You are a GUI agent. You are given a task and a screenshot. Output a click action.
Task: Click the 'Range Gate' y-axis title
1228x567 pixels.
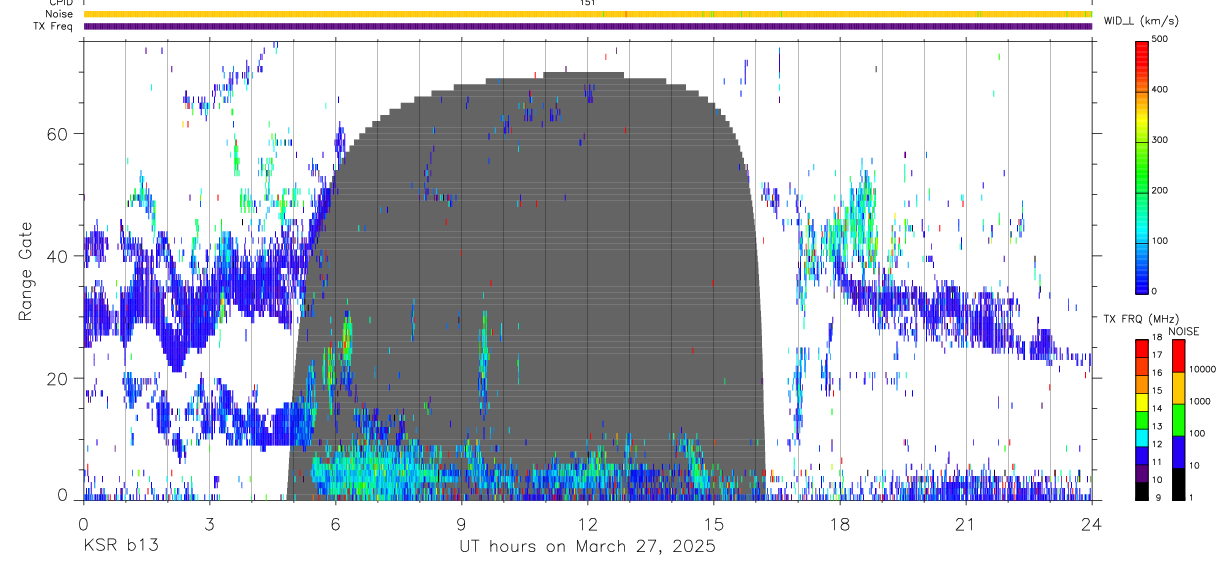26,272
